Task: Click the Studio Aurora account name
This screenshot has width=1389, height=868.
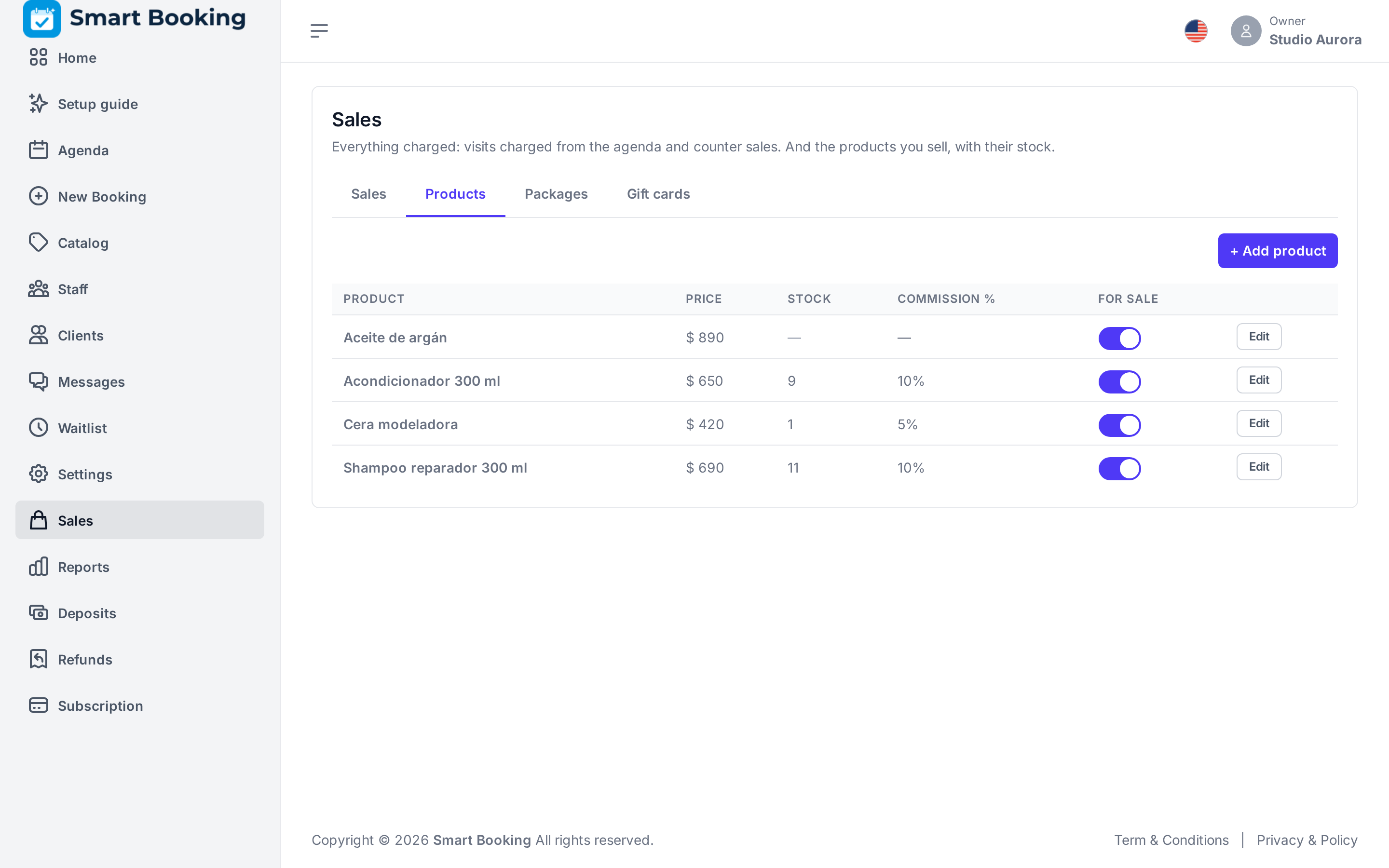Action: [1315, 40]
